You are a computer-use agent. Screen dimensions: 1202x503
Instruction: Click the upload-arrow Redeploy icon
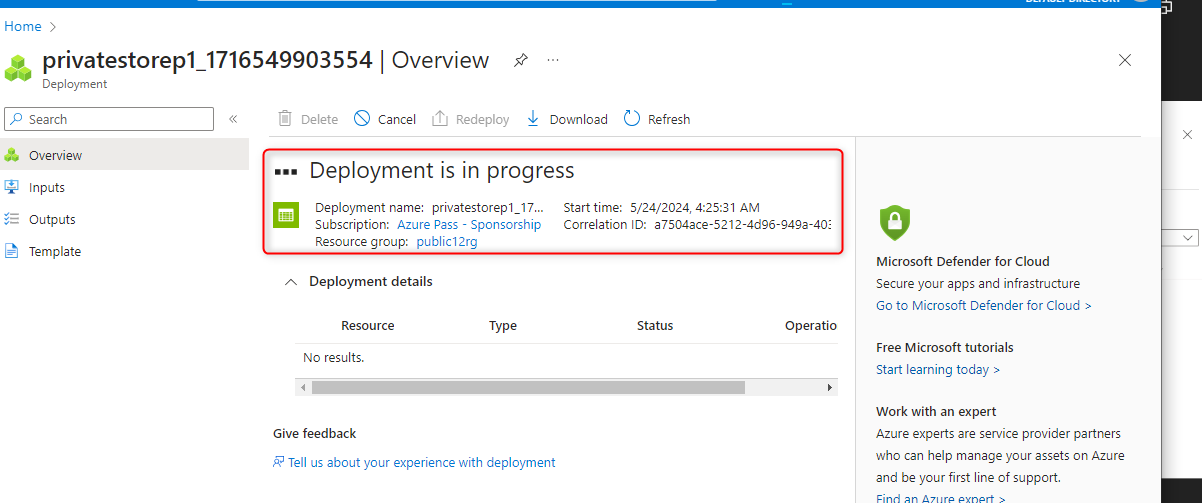(x=440, y=118)
